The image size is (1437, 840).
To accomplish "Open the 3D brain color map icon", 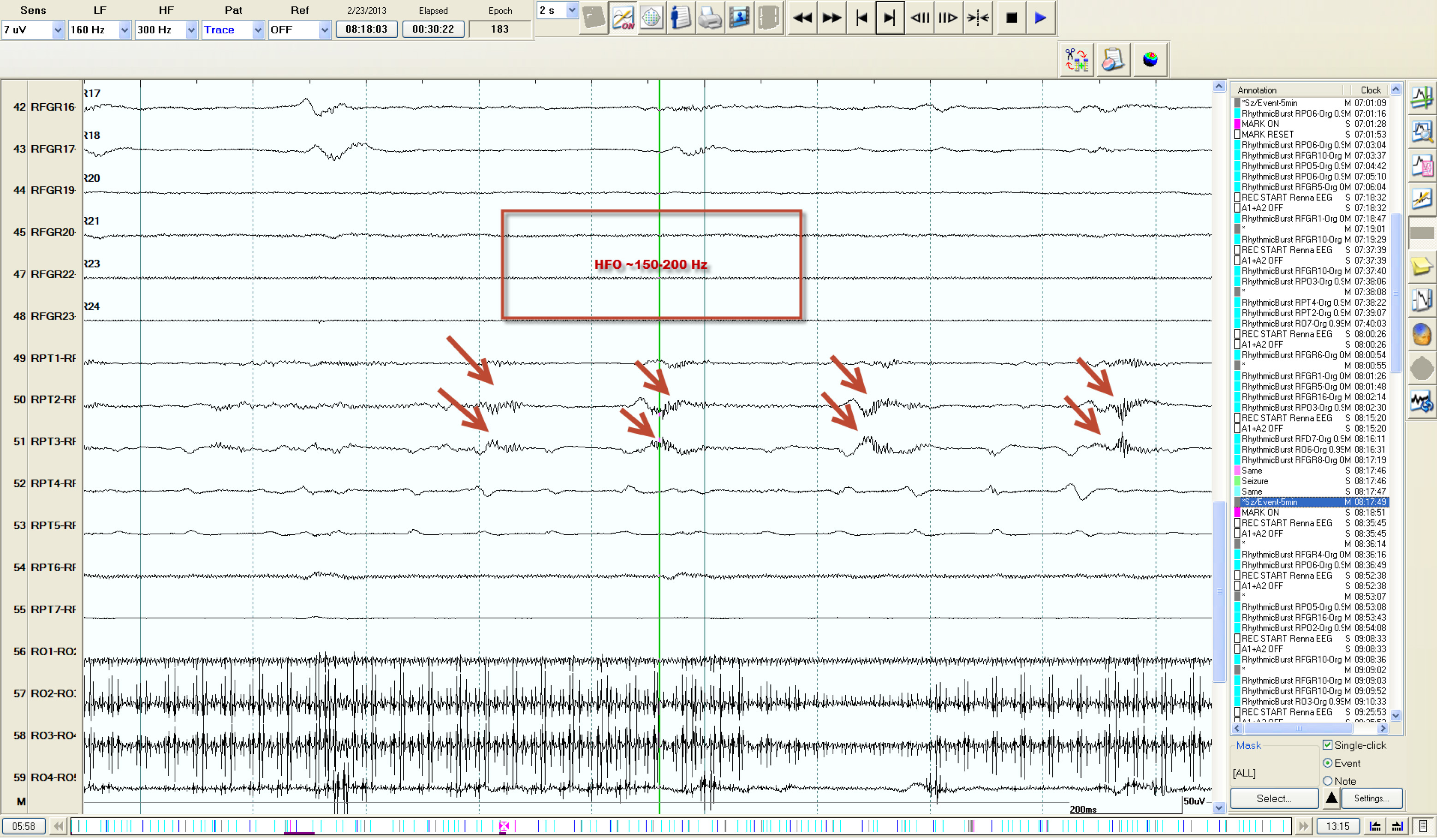I will tap(1150, 59).
